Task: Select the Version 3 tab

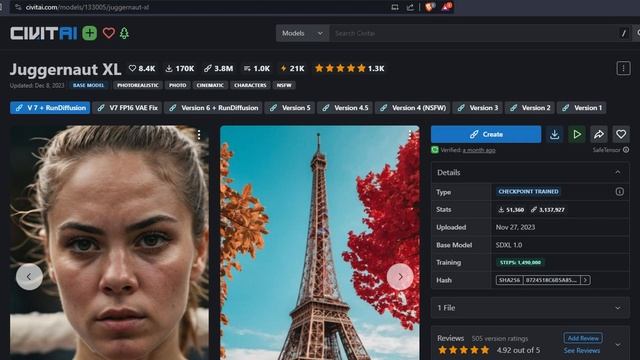Action: (x=478, y=108)
